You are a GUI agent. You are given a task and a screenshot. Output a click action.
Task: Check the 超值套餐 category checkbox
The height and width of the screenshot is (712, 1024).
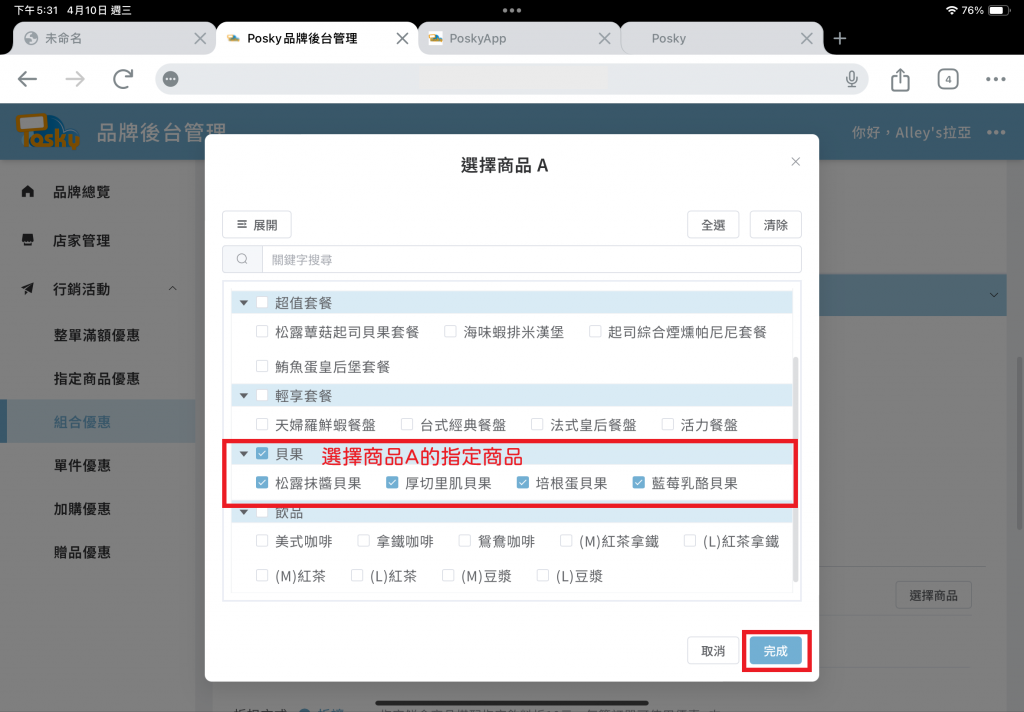click(262, 302)
